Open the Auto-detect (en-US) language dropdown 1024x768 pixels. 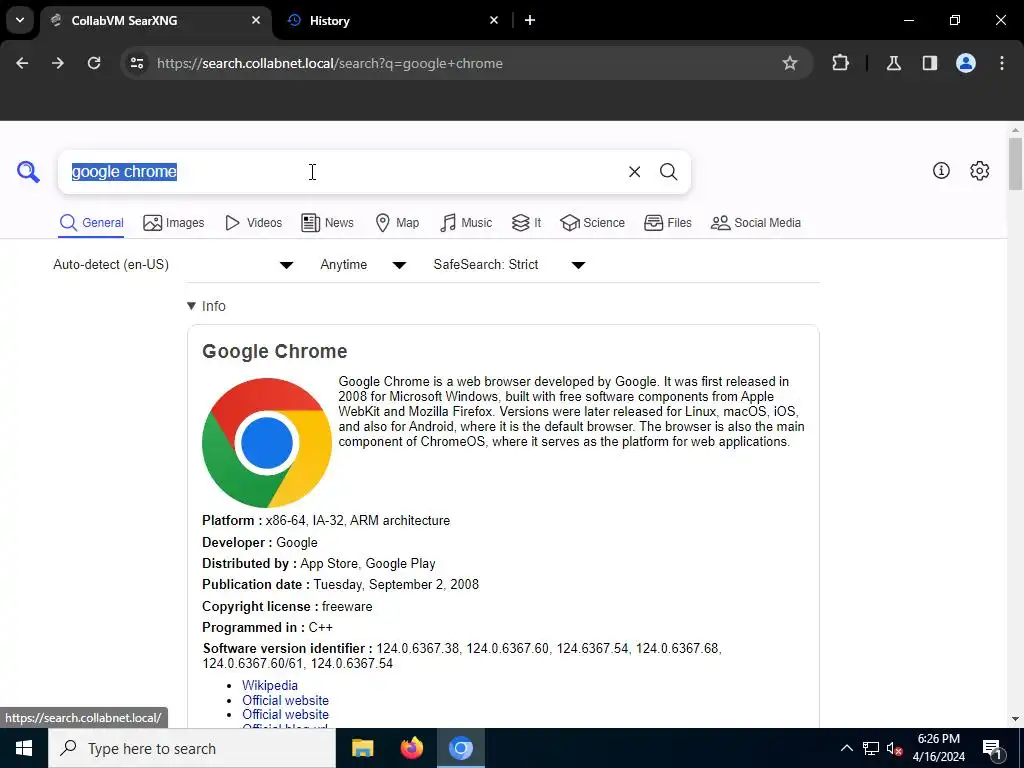[x=174, y=264]
